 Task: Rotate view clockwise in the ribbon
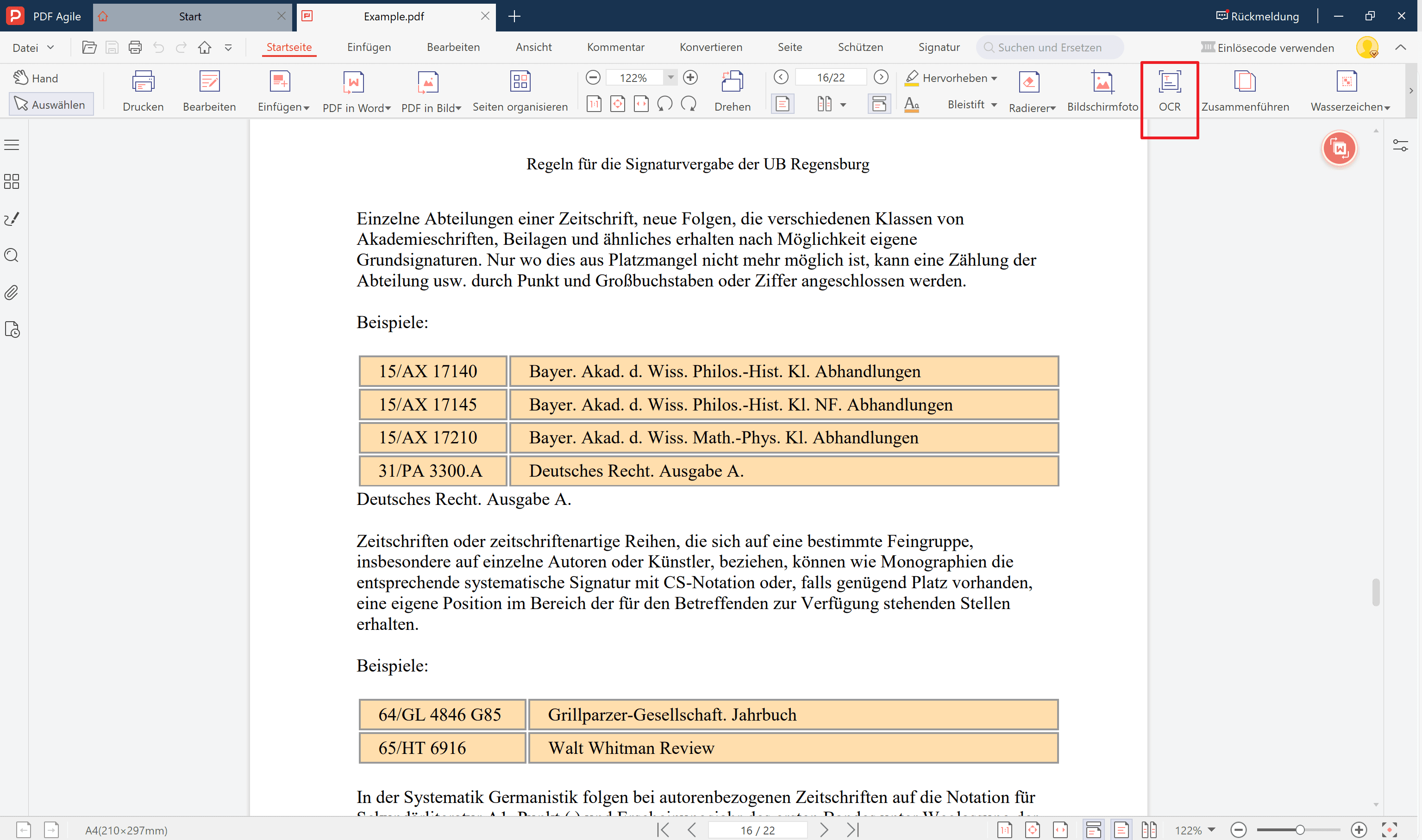pos(689,104)
